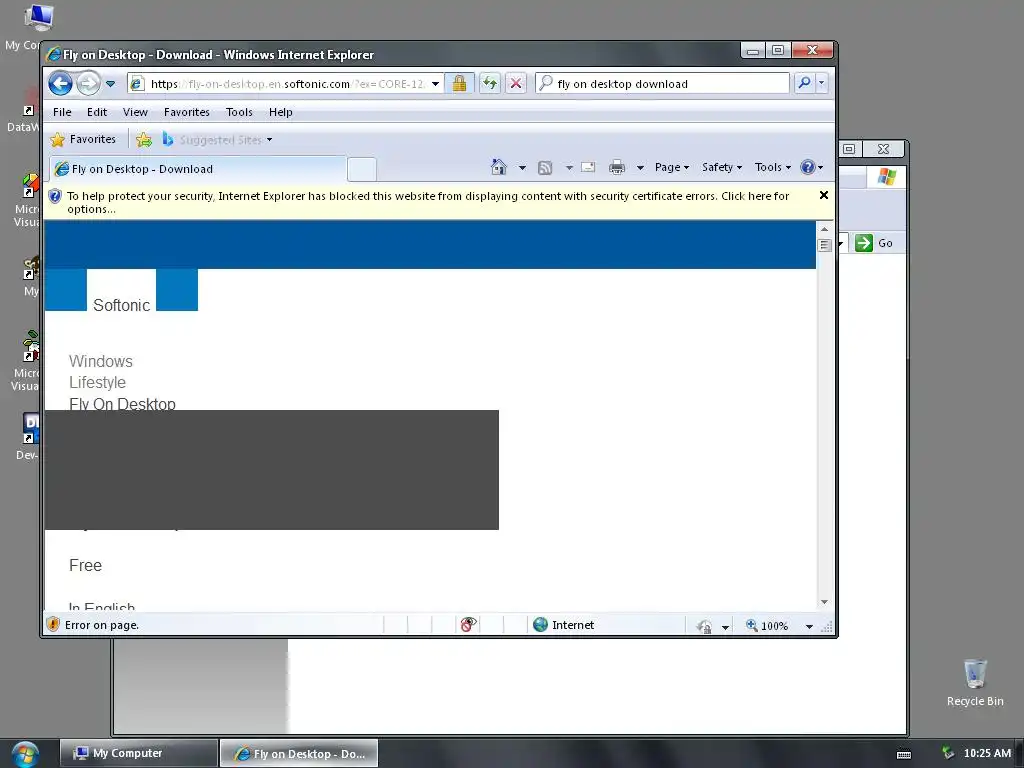Expand the zoom level dropdown arrow
Viewport: 1024px width, 768px height.
pyautogui.click(x=809, y=626)
